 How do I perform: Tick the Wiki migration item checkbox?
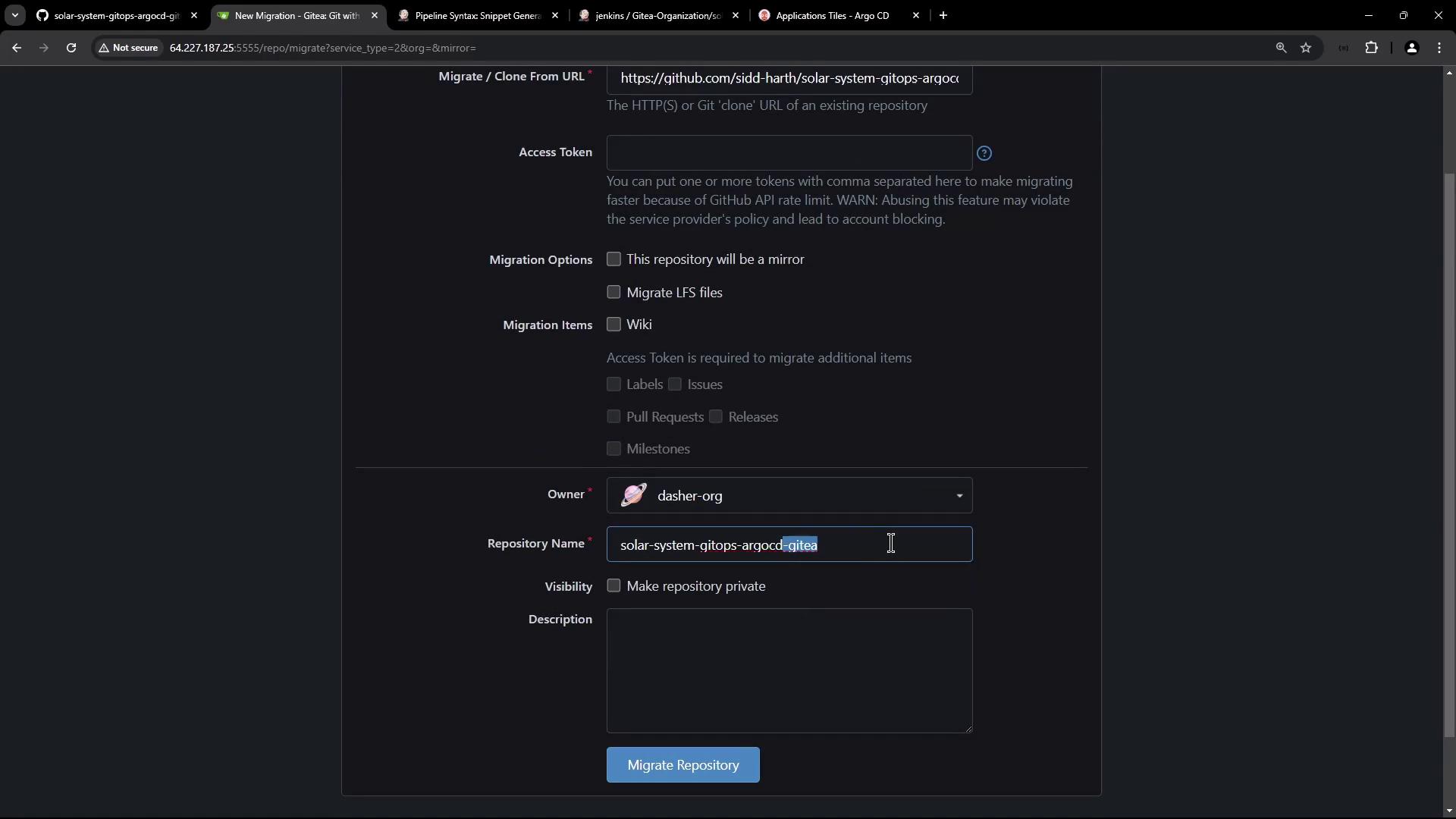613,325
